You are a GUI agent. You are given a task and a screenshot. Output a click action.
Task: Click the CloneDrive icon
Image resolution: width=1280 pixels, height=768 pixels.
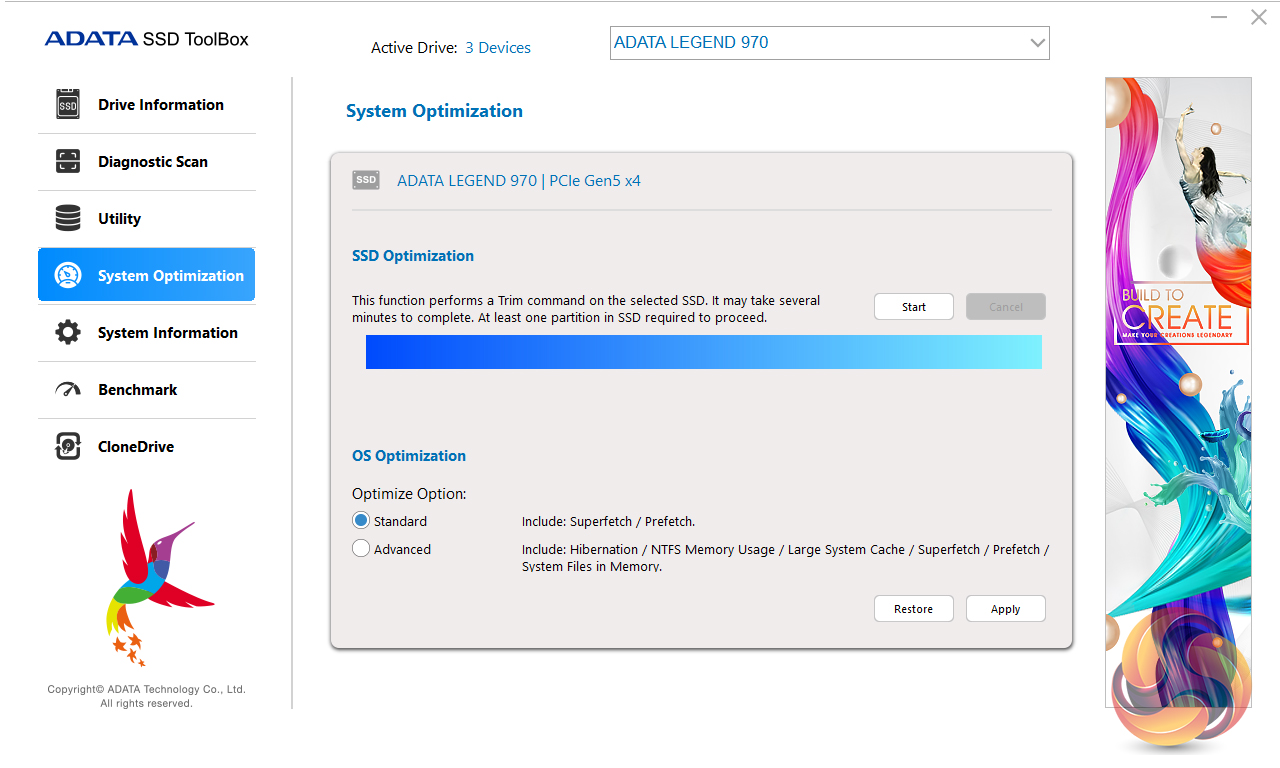(x=68, y=446)
